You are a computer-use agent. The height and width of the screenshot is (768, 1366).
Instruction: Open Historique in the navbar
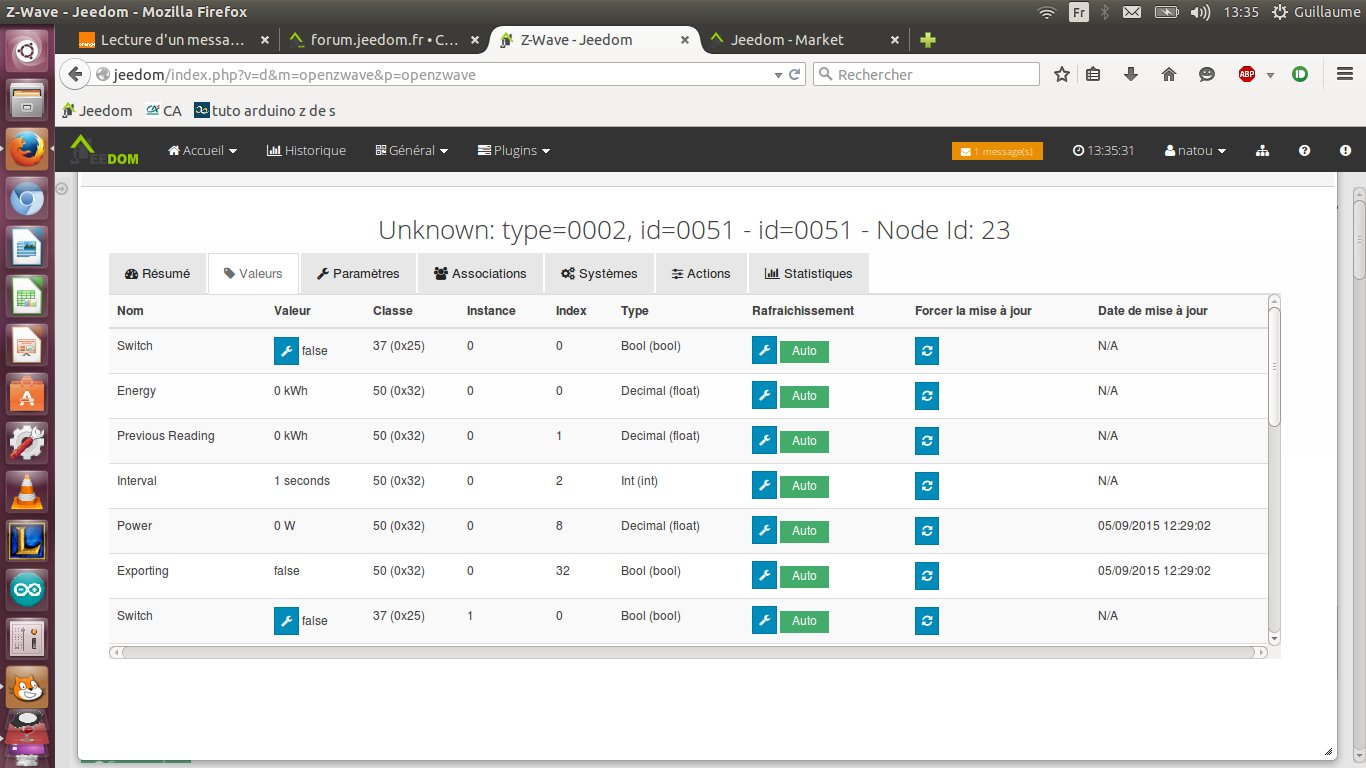tap(306, 151)
